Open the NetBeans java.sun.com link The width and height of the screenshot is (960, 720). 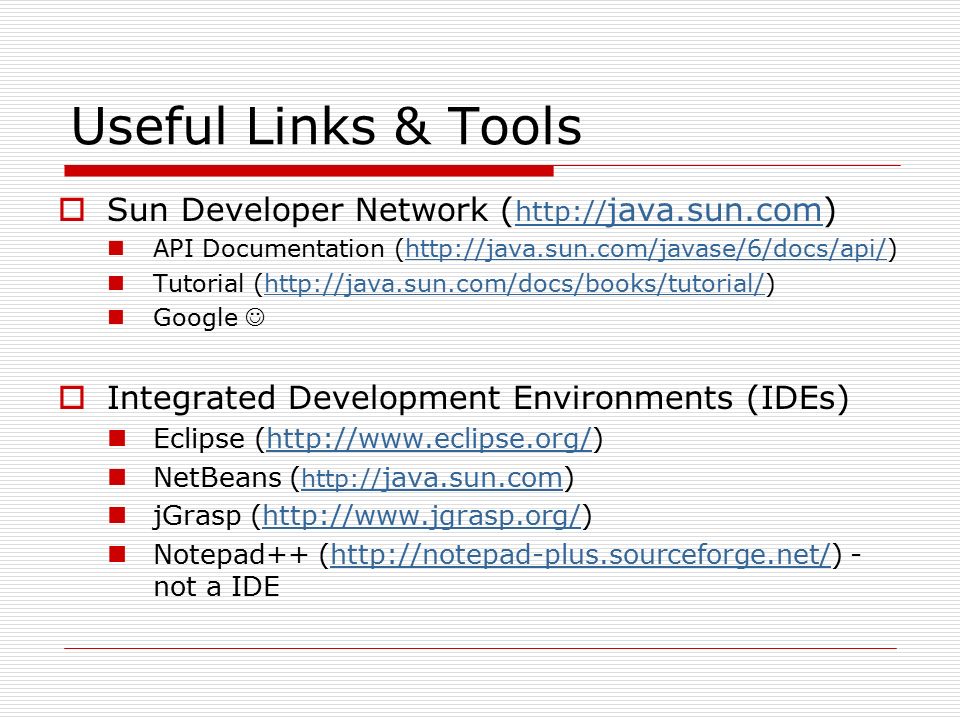[x=432, y=478]
